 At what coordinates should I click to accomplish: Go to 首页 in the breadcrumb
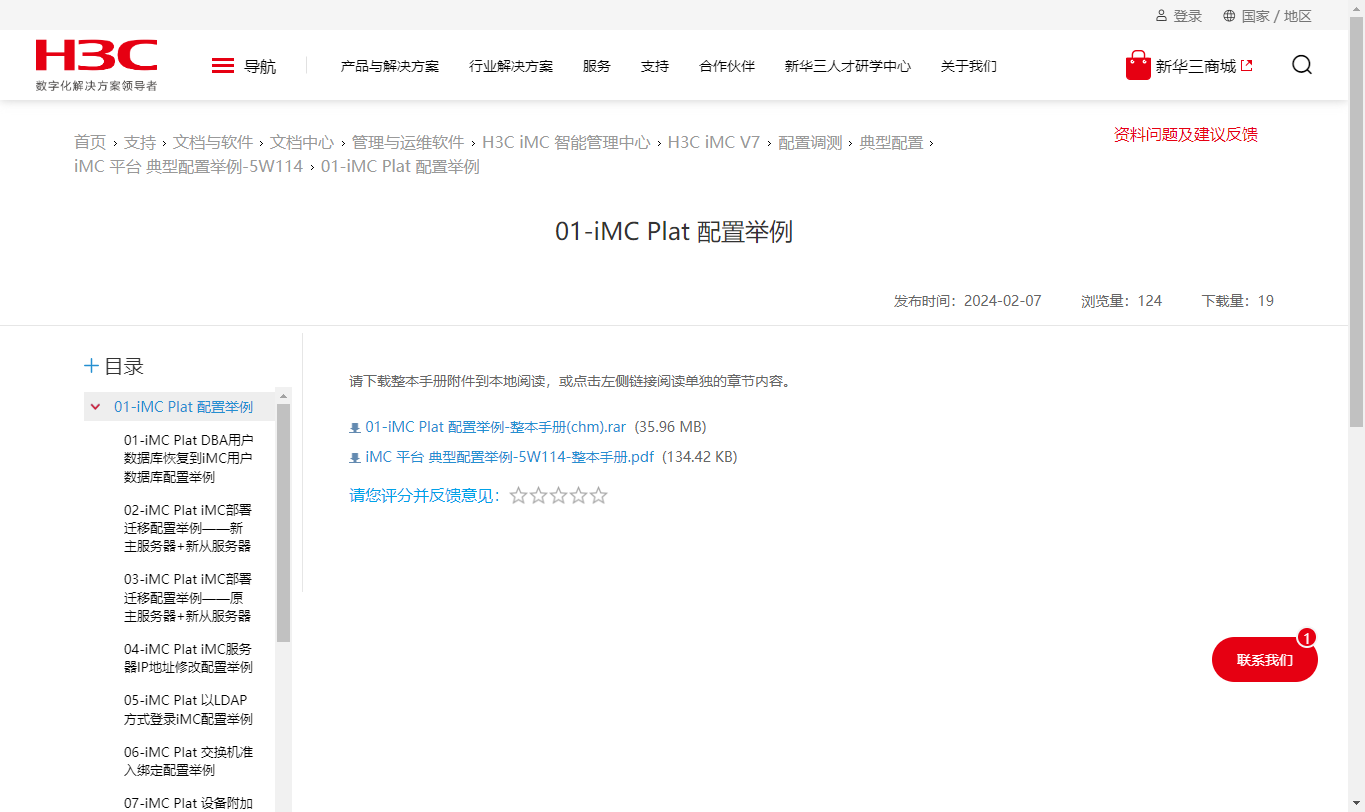[90, 142]
